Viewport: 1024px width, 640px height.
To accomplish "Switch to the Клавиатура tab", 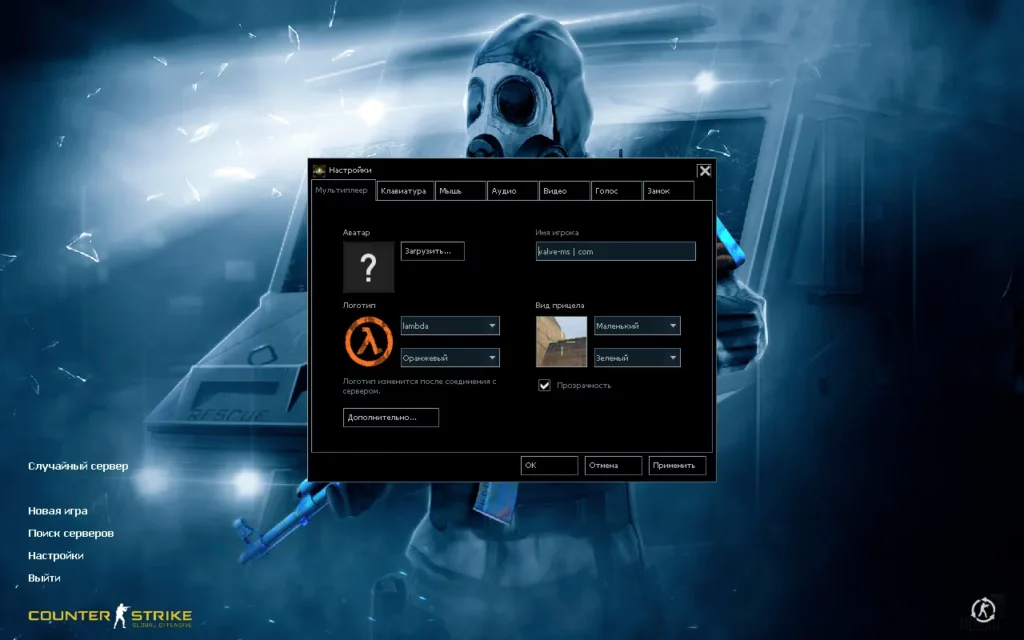I will (x=405, y=191).
